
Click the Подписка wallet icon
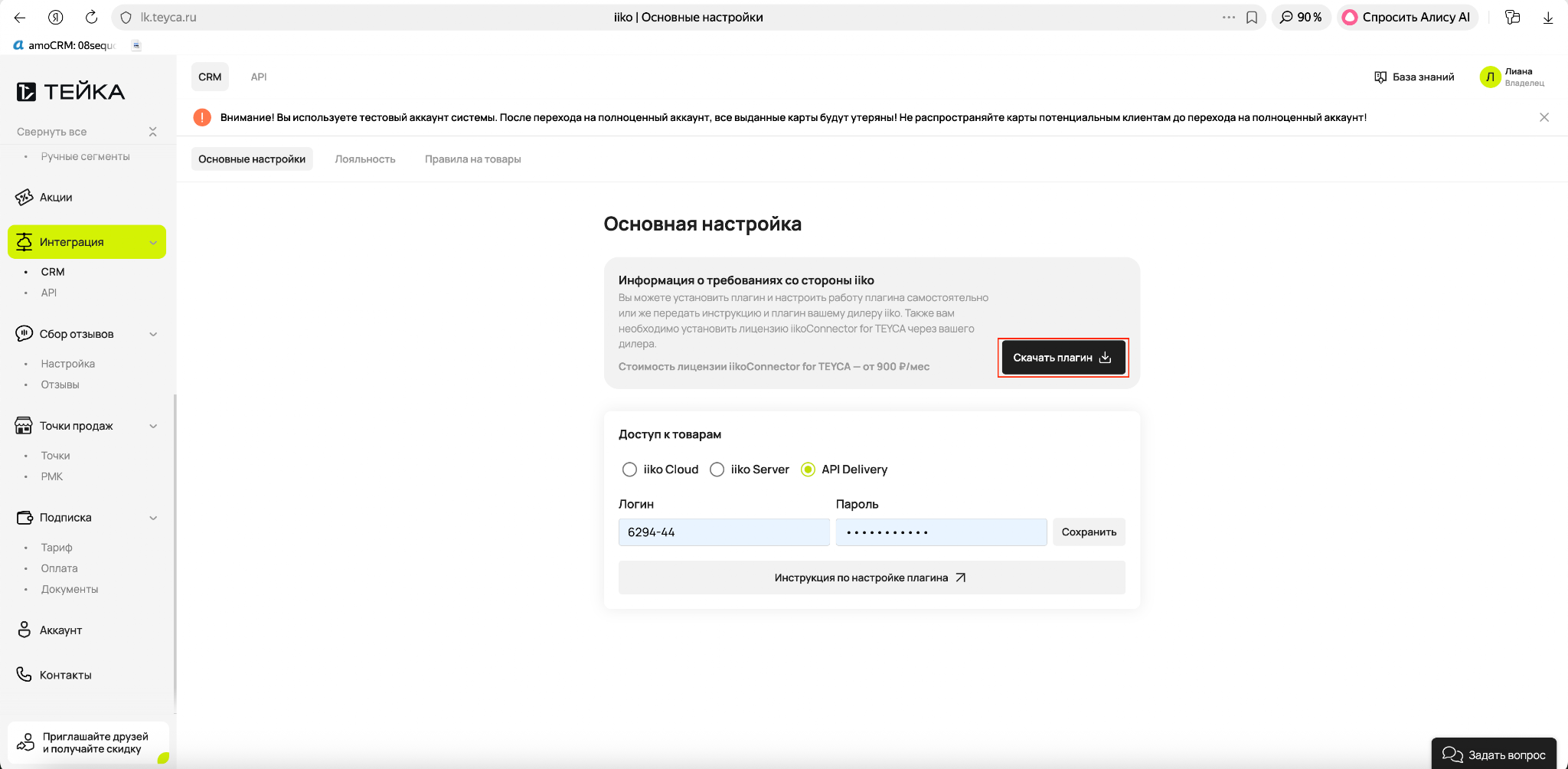pos(24,518)
